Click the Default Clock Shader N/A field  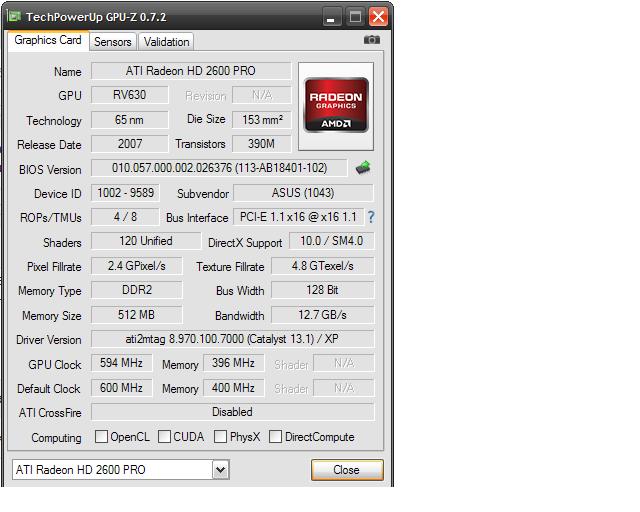[344, 388]
